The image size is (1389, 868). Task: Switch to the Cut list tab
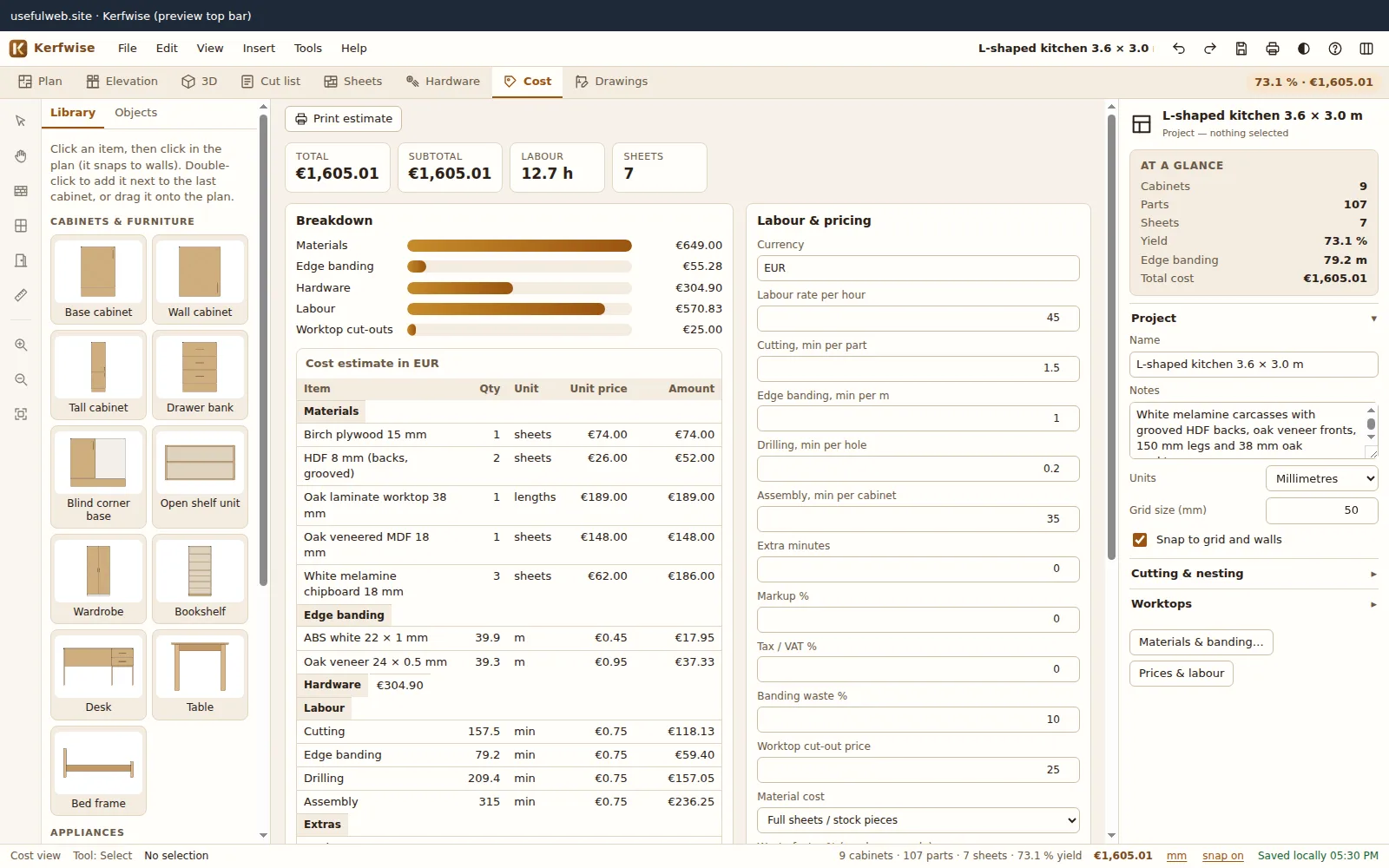click(271, 82)
